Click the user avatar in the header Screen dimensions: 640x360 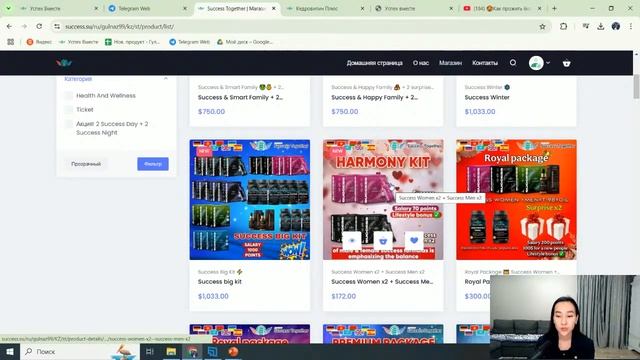536,63
